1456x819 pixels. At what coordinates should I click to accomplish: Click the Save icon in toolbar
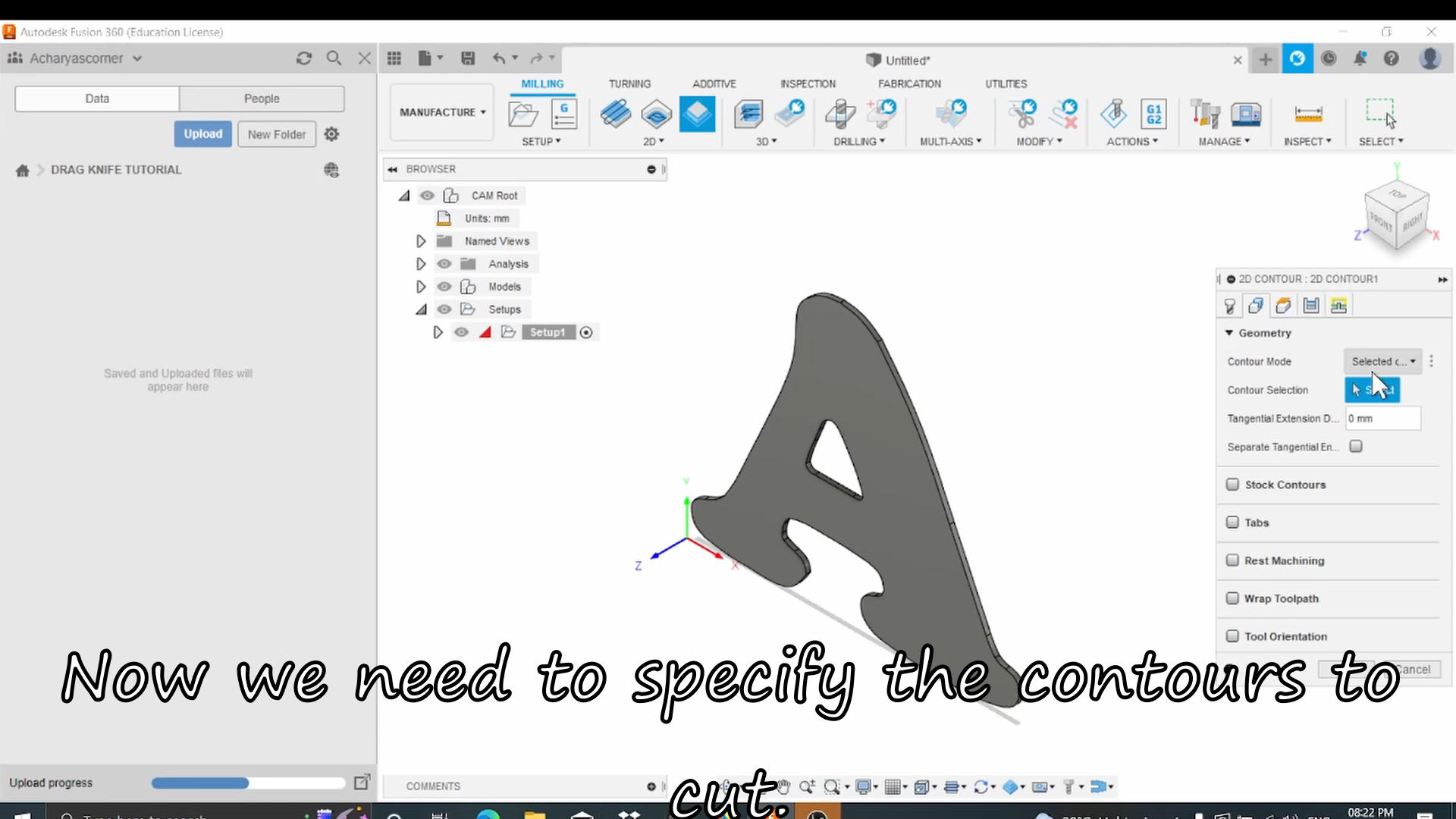[x=468, y=58]
